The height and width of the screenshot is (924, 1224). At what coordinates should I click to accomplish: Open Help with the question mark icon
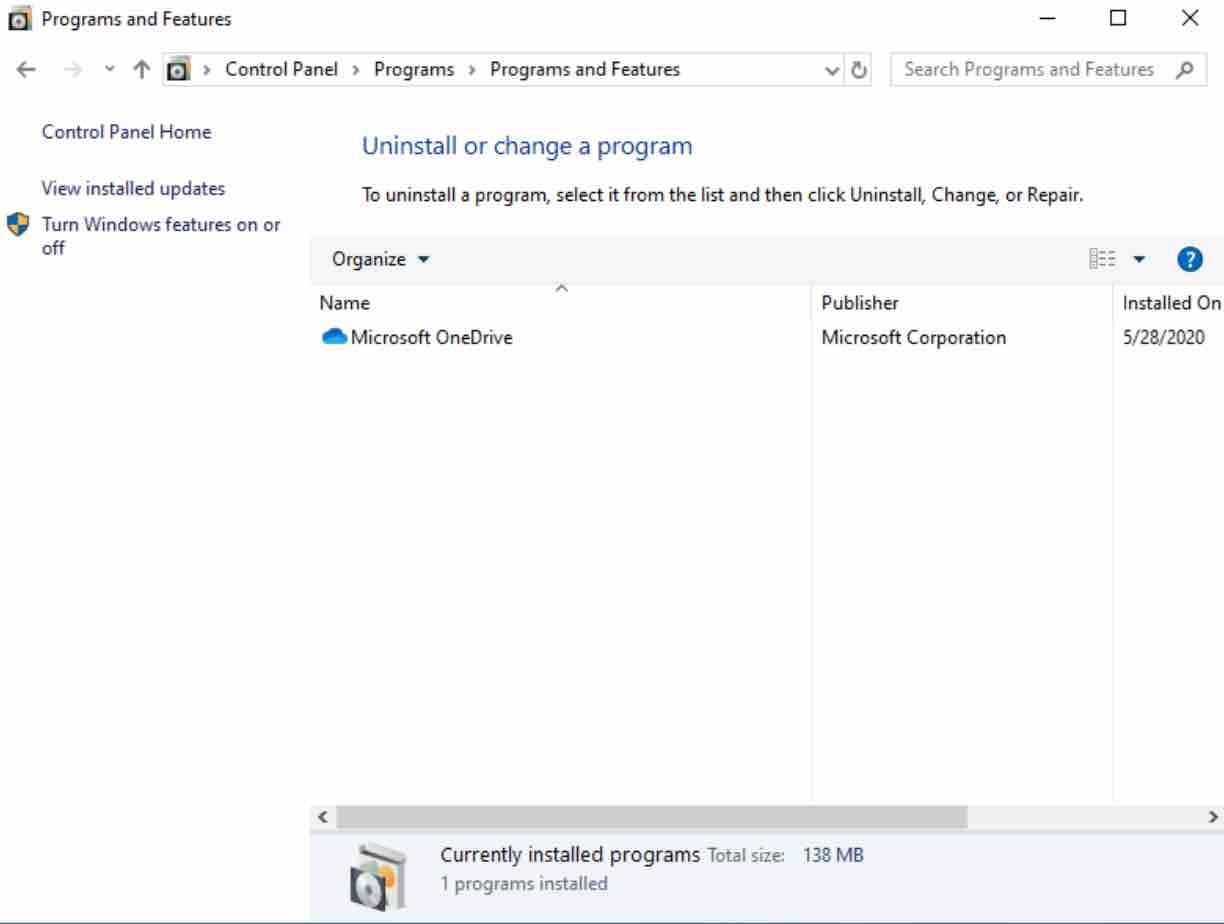1189,259
